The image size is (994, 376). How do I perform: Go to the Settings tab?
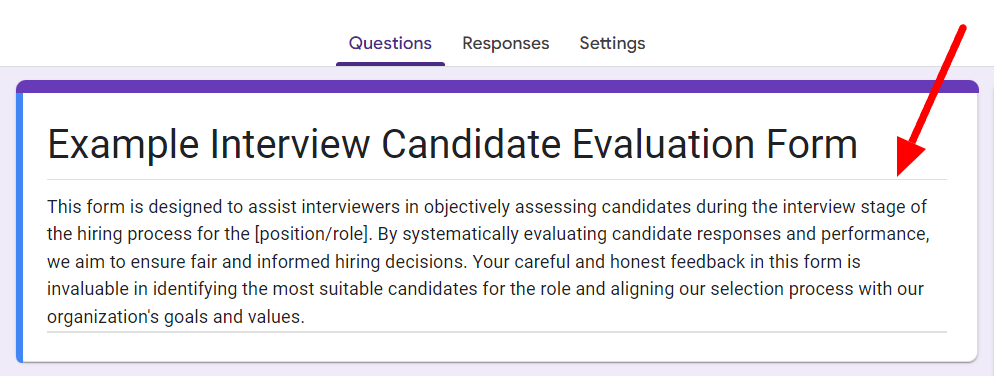612,43
